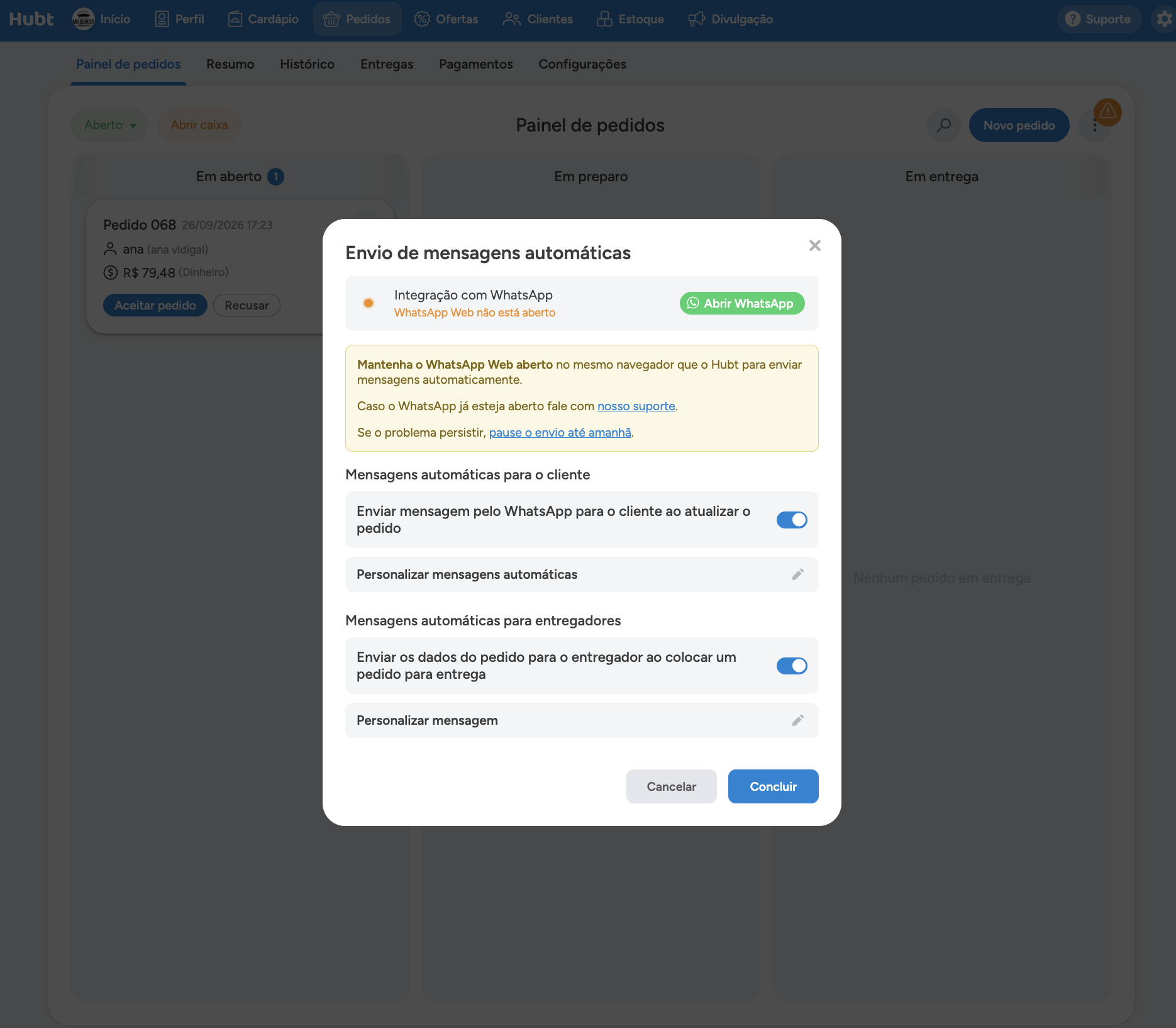Switch to the Pagamentos tab

pos(475,64)
